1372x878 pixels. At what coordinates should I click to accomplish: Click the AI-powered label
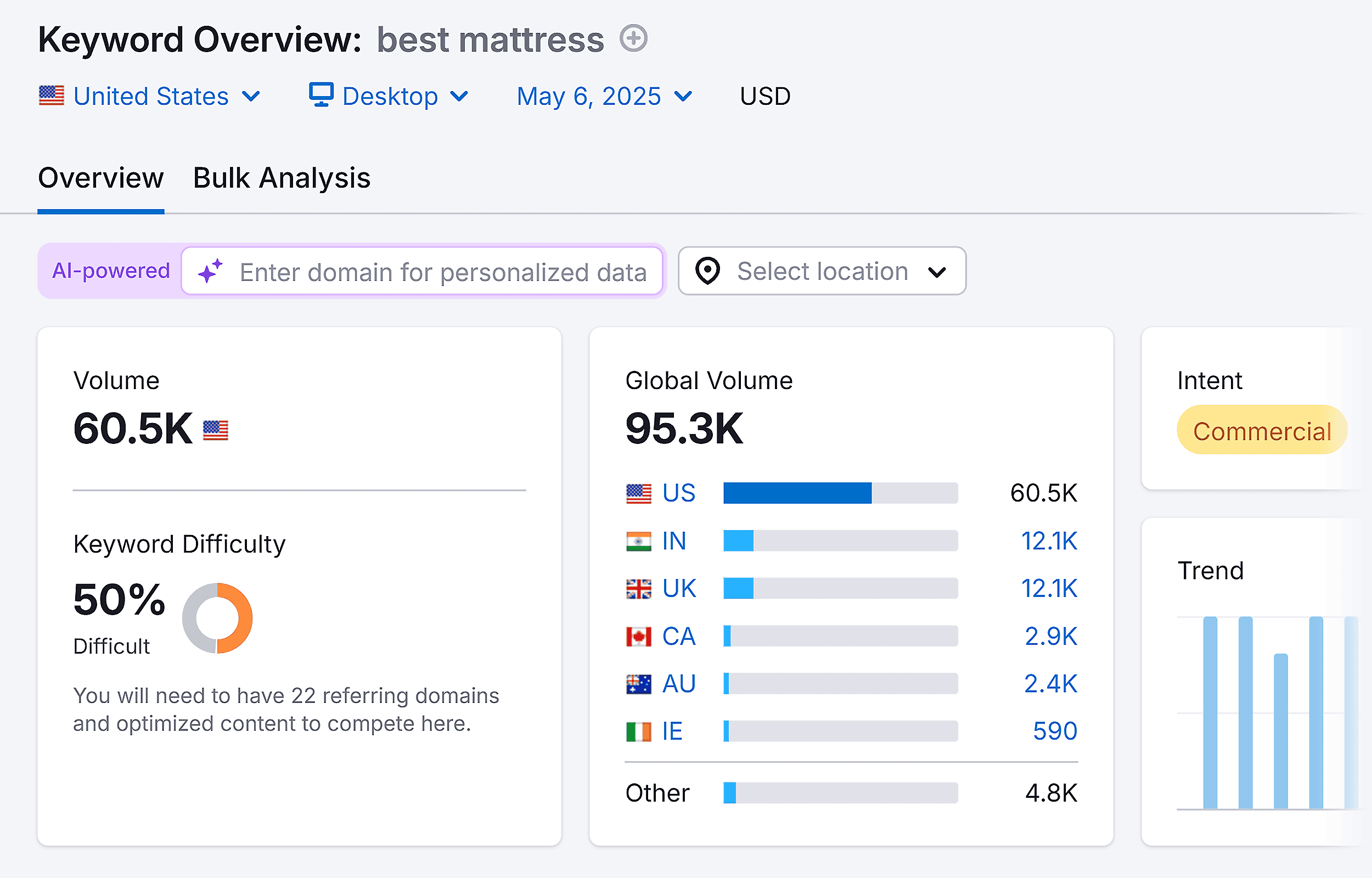[x=110, y=272]
